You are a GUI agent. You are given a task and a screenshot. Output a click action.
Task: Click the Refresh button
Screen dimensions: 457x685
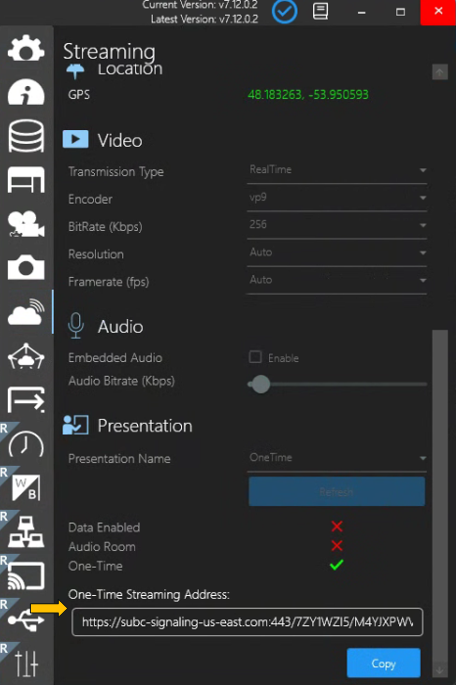tap(337, 491)
